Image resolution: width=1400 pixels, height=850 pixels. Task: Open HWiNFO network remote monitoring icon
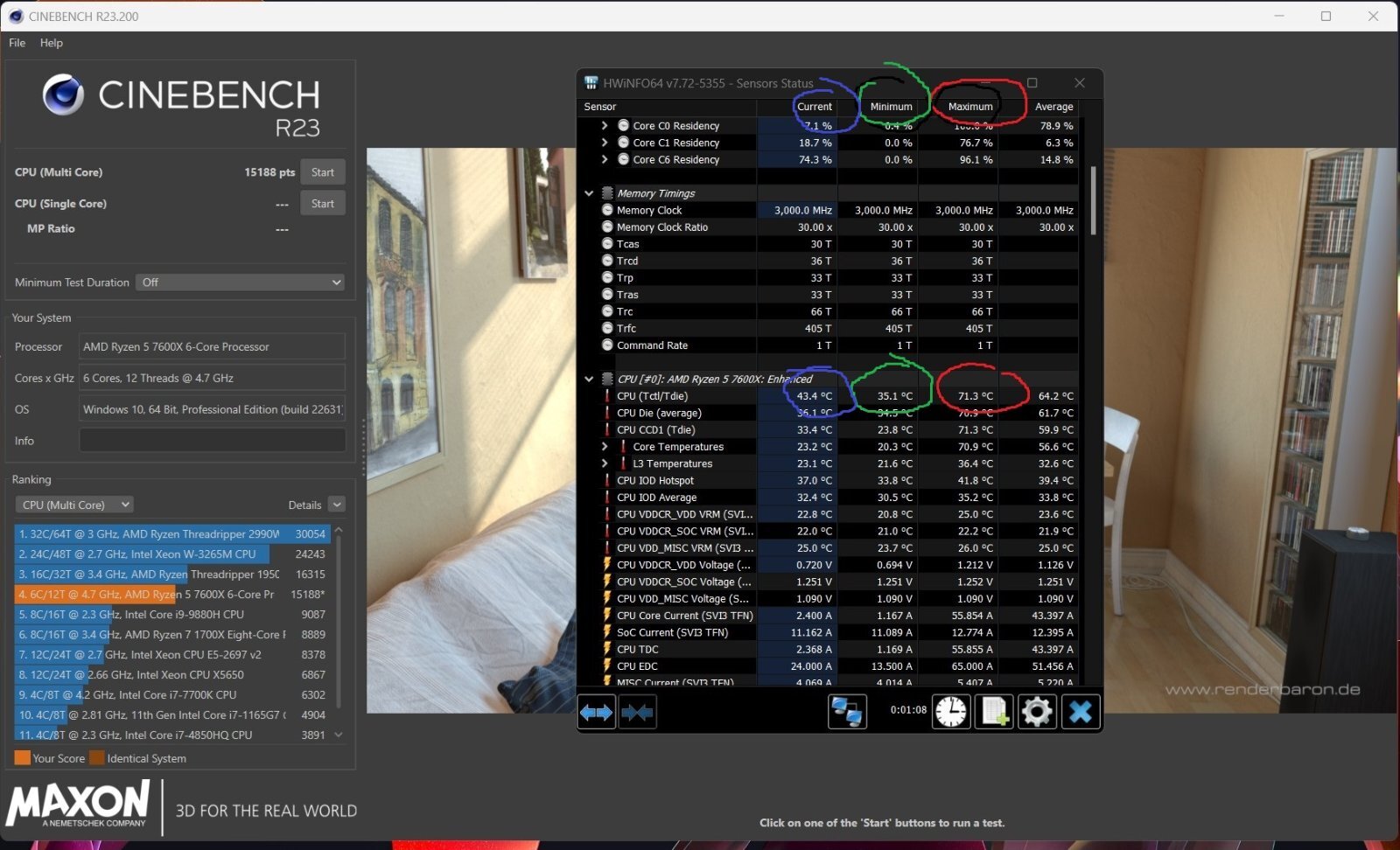click(847, 712)
